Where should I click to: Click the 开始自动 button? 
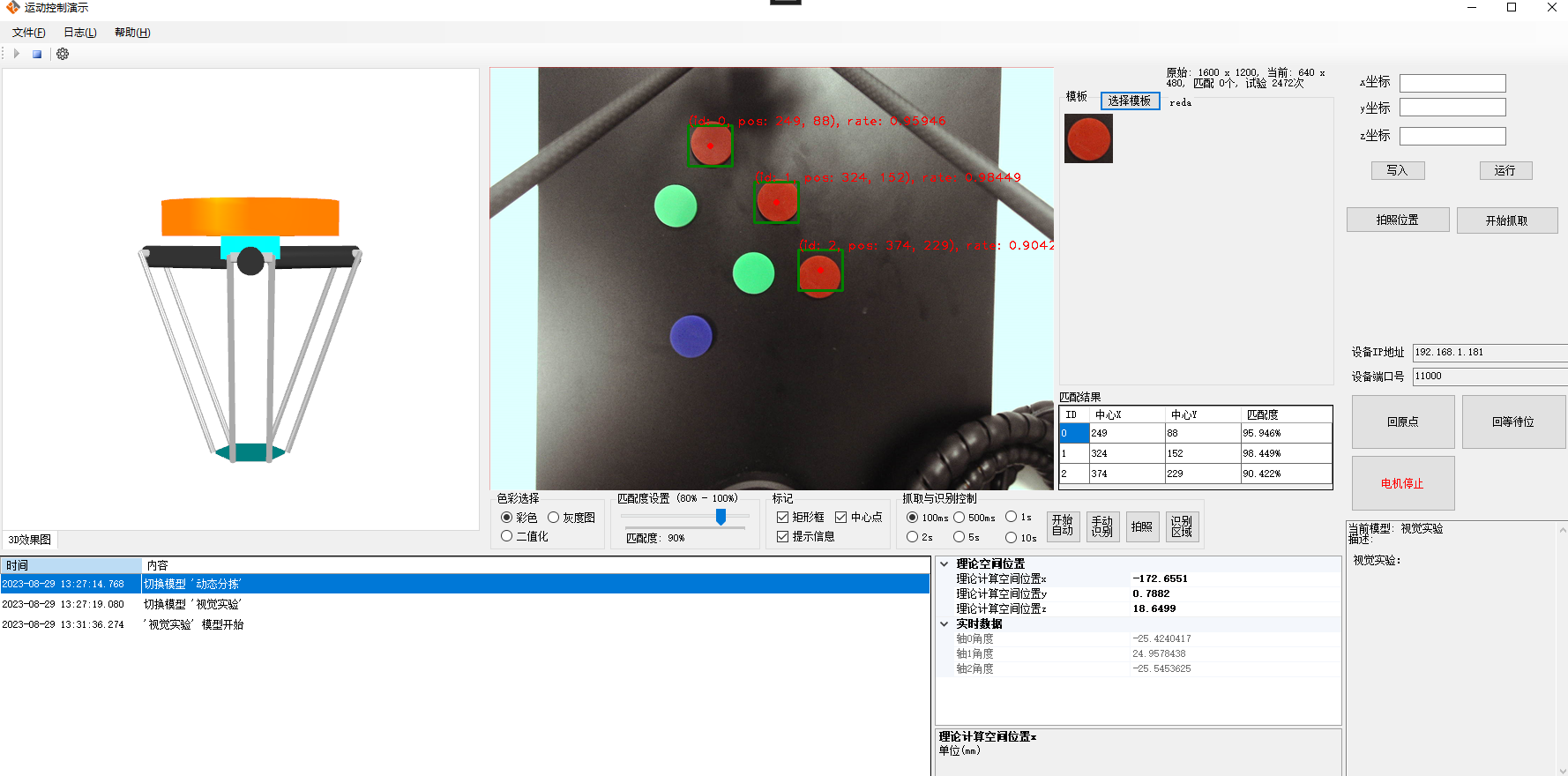(x=1064, y=526)
